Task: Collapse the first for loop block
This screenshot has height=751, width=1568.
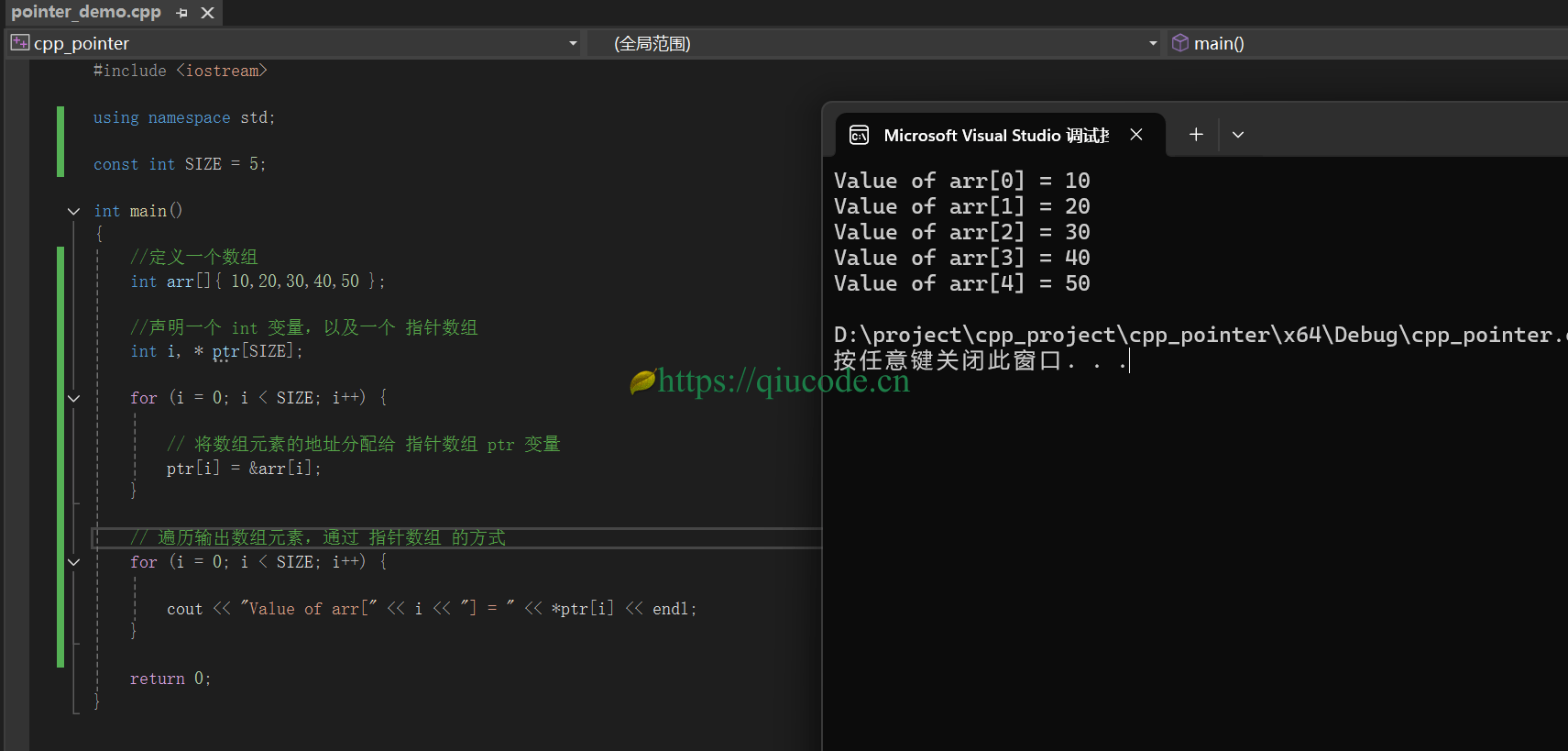Action: click(x=73, y=398)
